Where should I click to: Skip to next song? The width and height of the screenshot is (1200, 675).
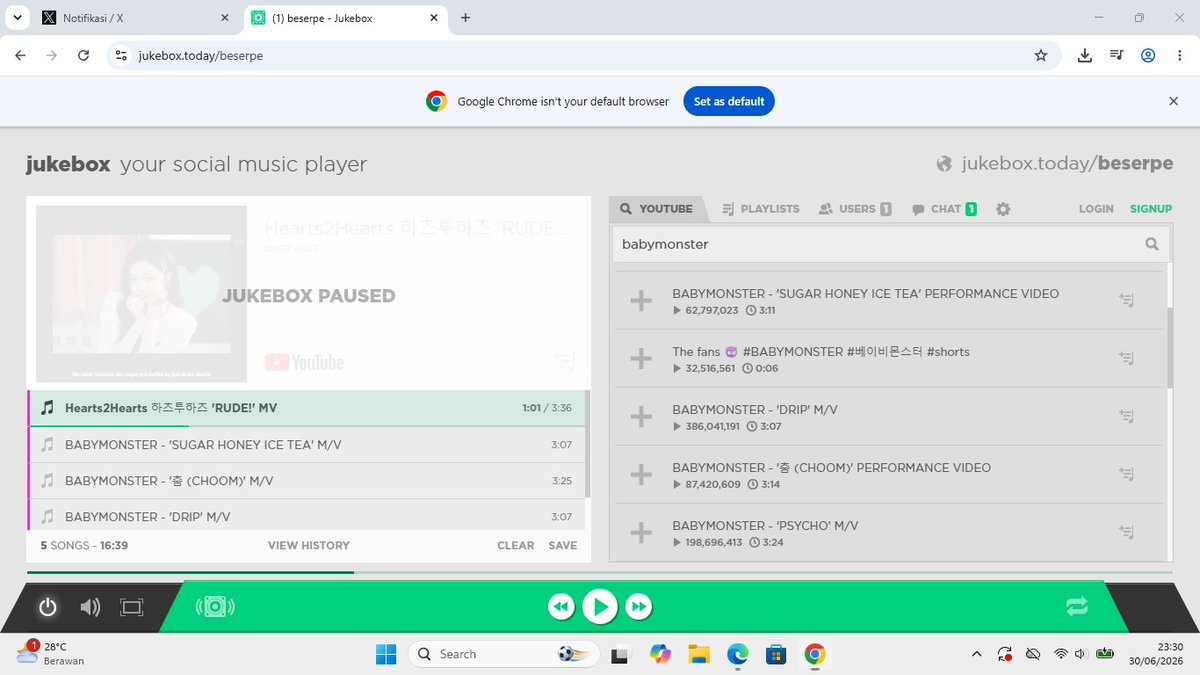click(x=638, y=606)
